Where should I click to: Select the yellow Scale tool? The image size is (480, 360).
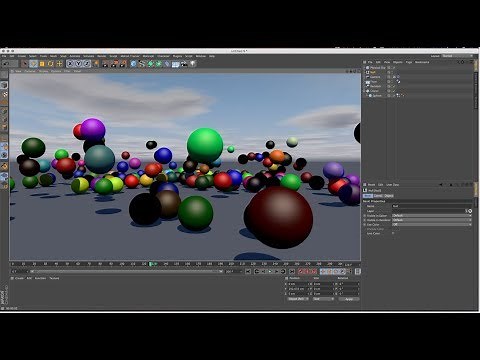42,64
